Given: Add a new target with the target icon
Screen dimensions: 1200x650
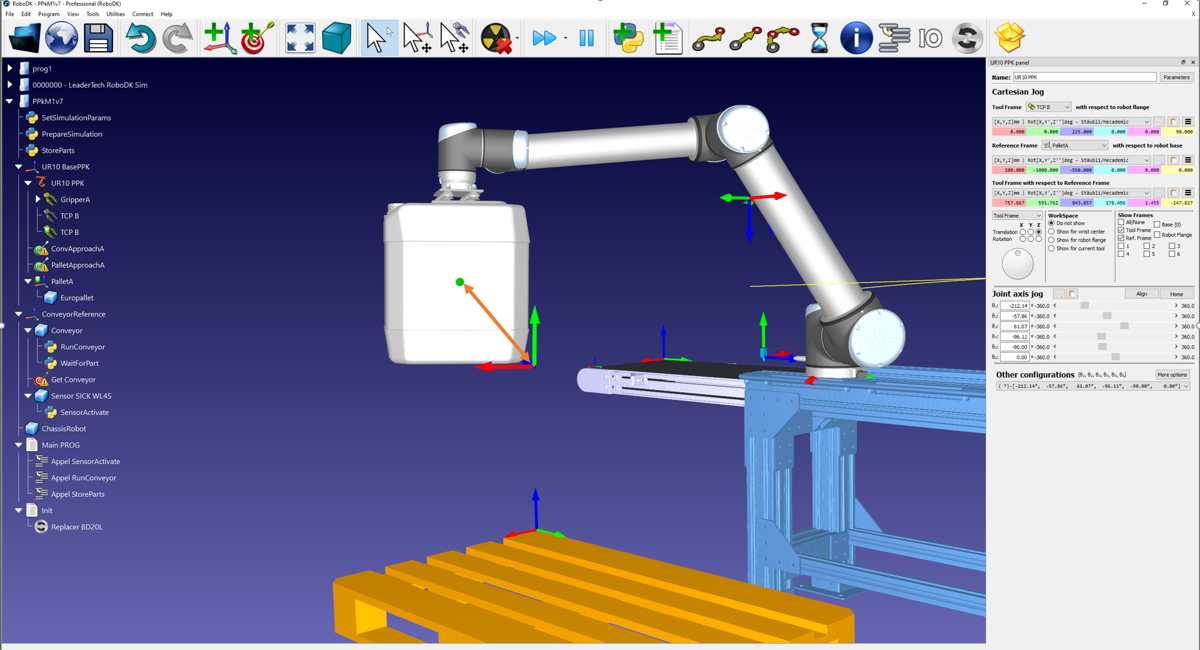Looking at the screenshot, I should coord(257,39).
